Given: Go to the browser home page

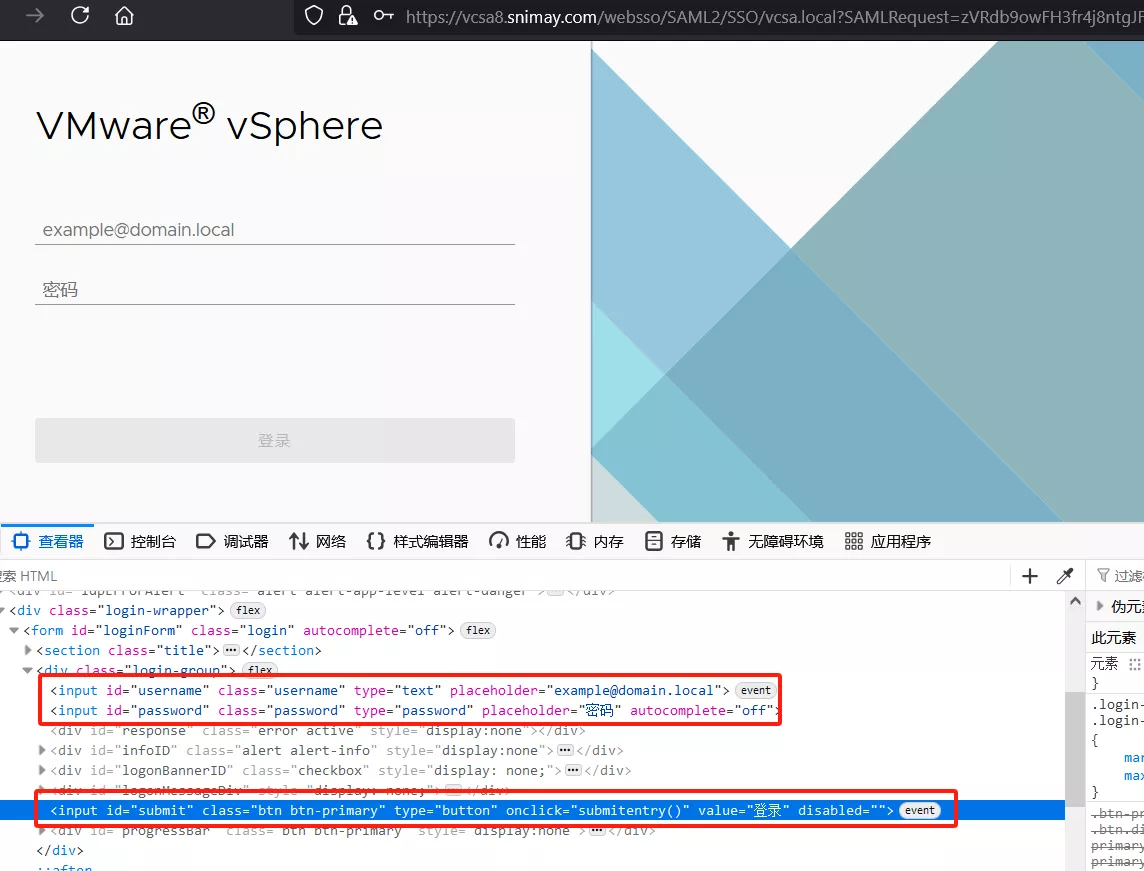Looking at the screenshot, I should pyautogui.click(x=124, y=15).
